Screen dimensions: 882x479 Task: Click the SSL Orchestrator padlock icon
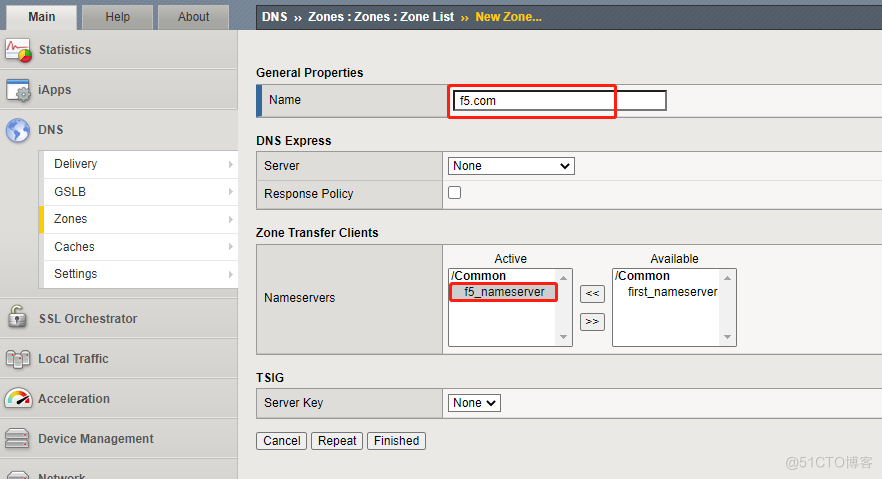(x=18, y=318)
